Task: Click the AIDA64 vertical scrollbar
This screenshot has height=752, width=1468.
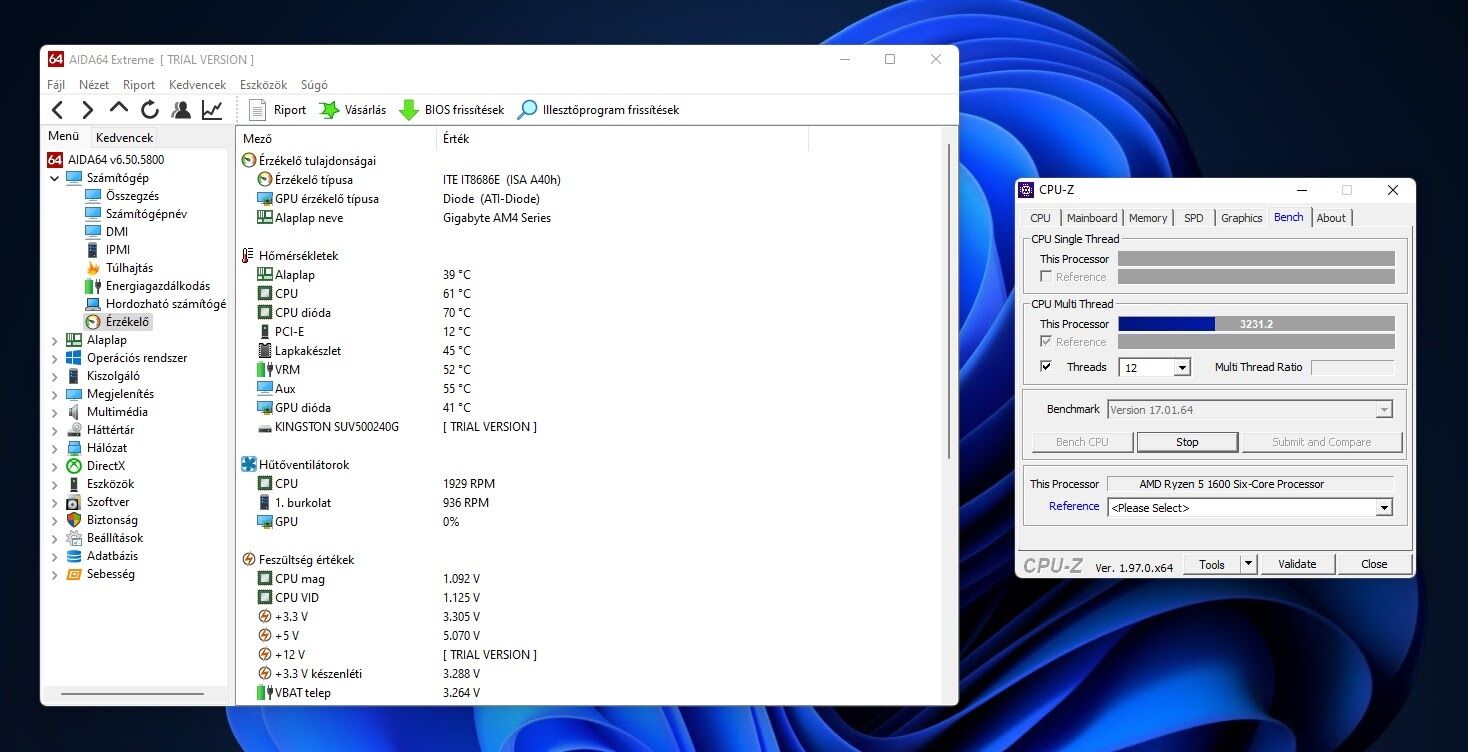Action: click(950, 300)
